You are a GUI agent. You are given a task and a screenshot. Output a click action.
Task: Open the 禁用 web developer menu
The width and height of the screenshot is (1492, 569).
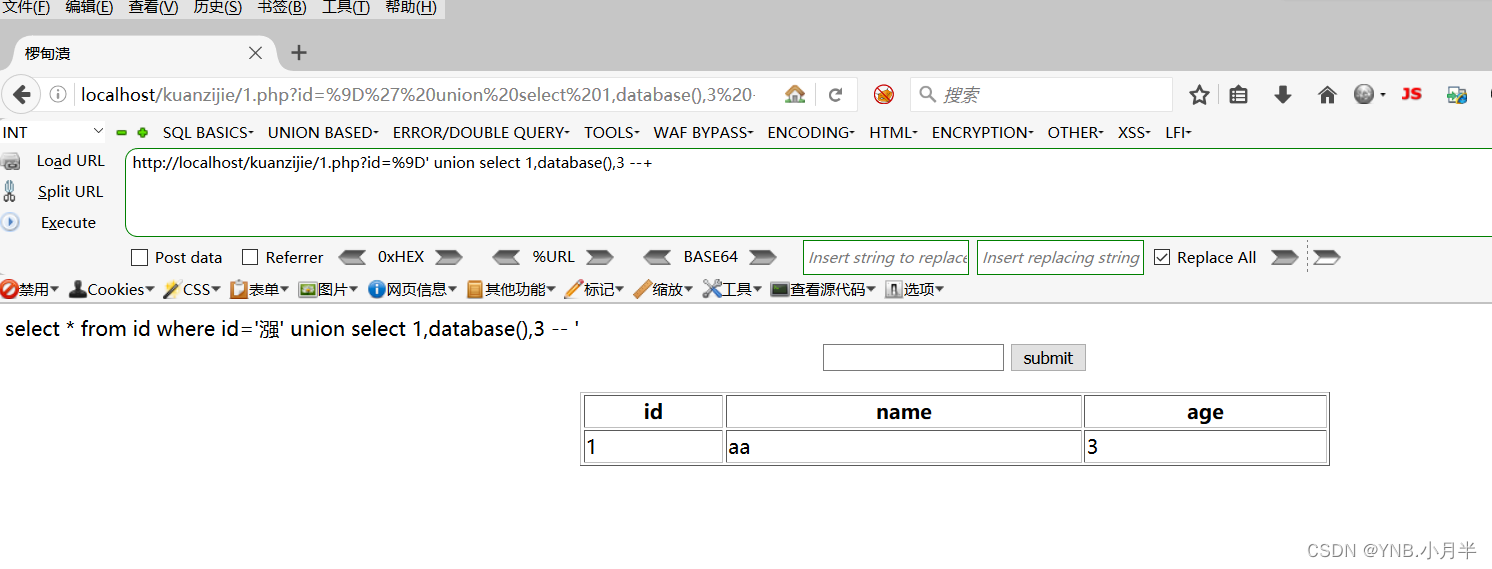(30, 290)
